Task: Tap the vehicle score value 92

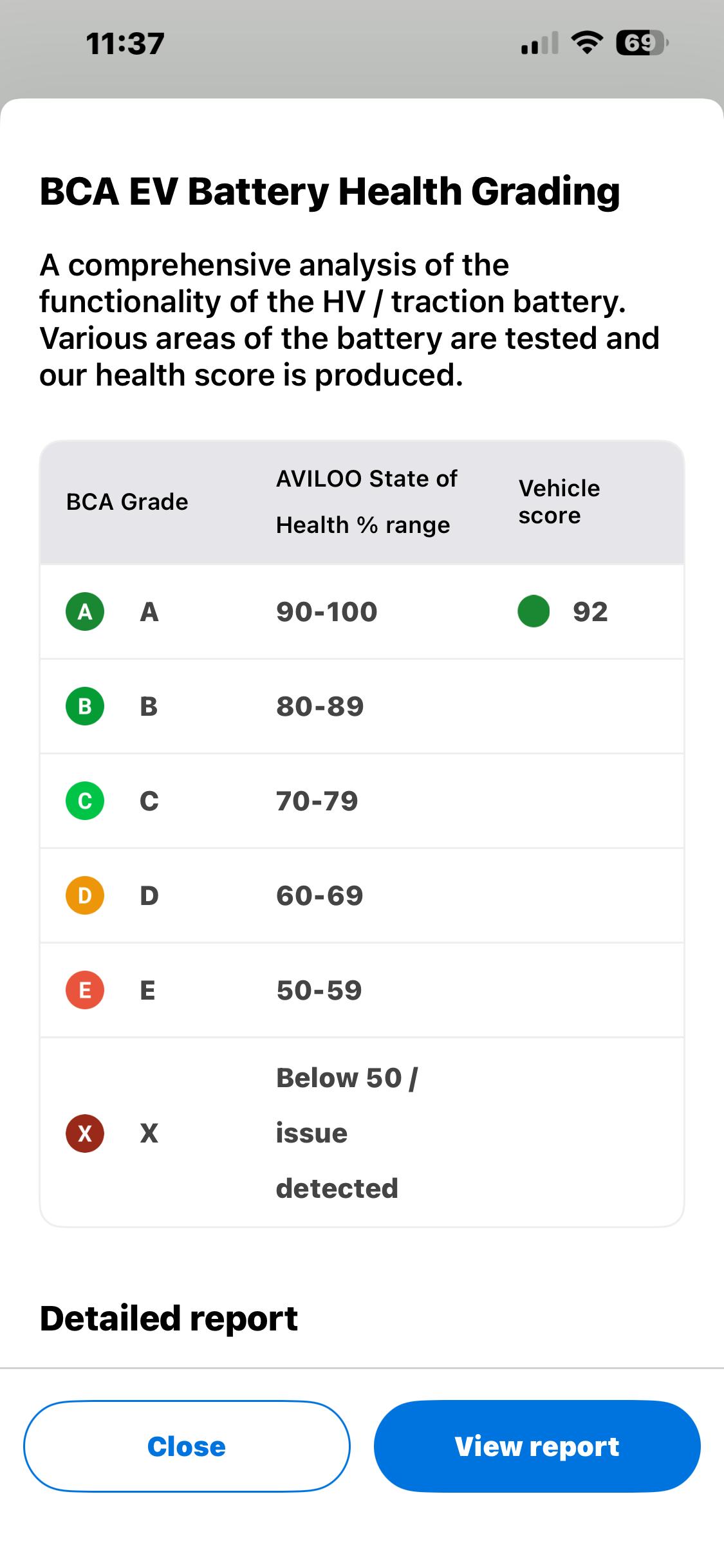Action: tap(590, 611)
